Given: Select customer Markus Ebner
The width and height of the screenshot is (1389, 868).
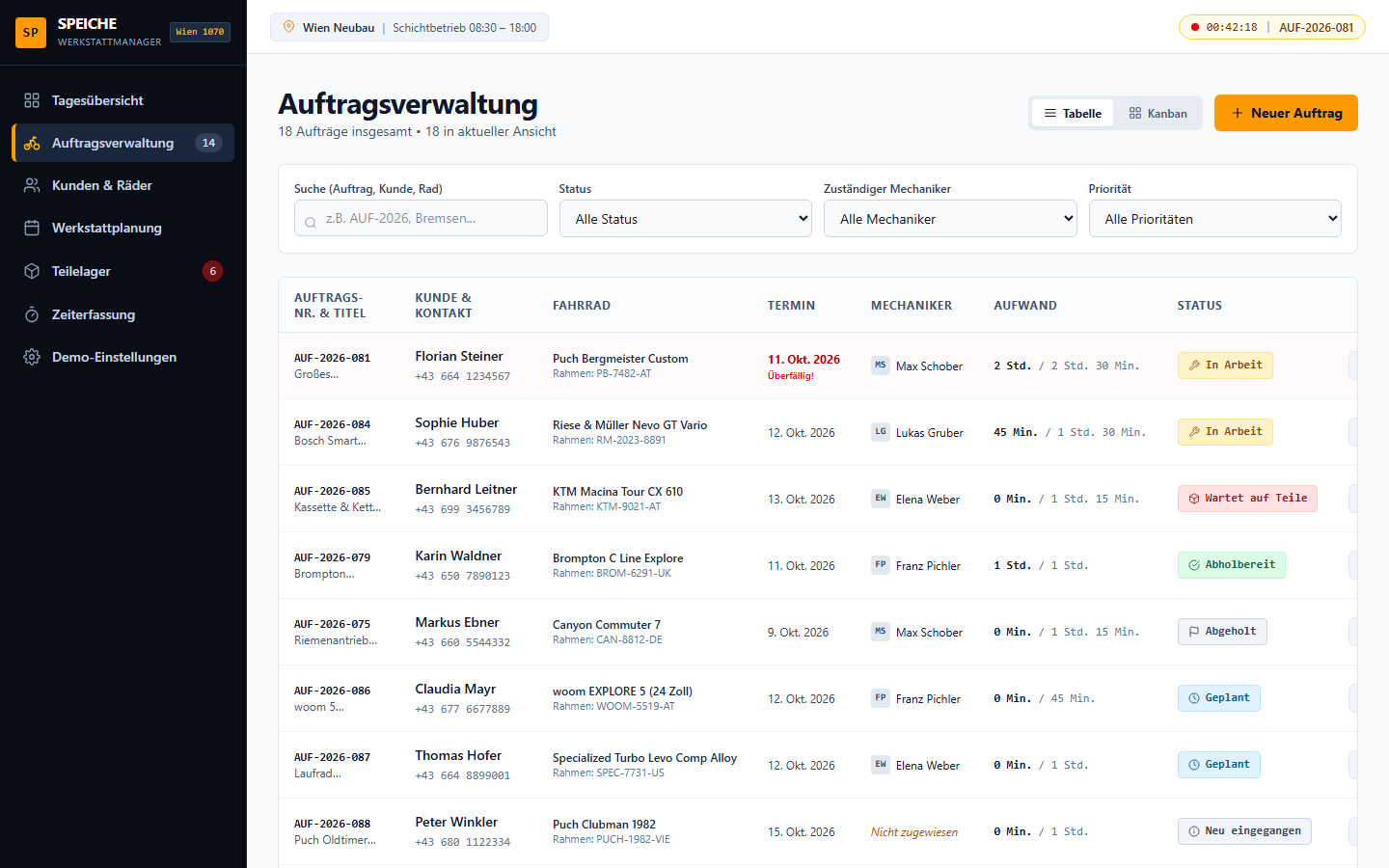Looking at the screenshot, I should (x=457, y=622).
